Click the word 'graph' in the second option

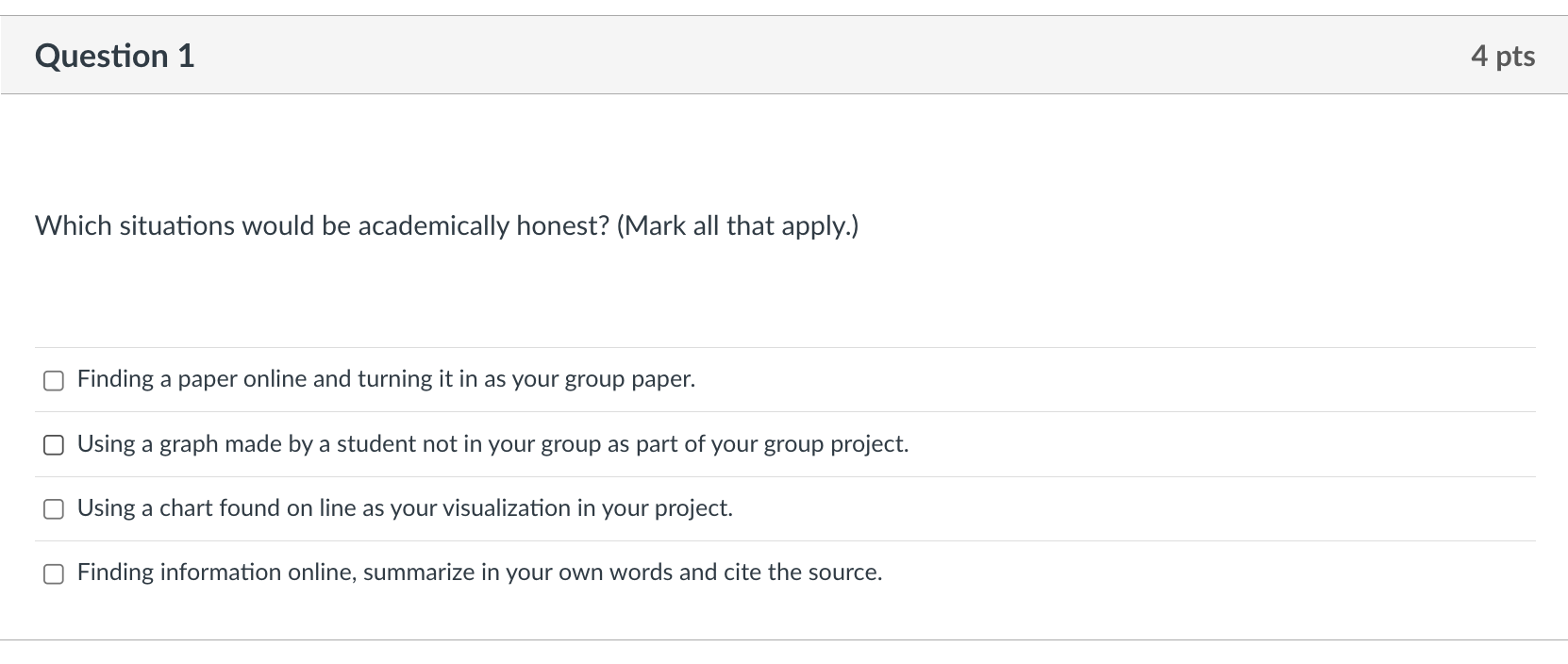[x=189, y=444]
